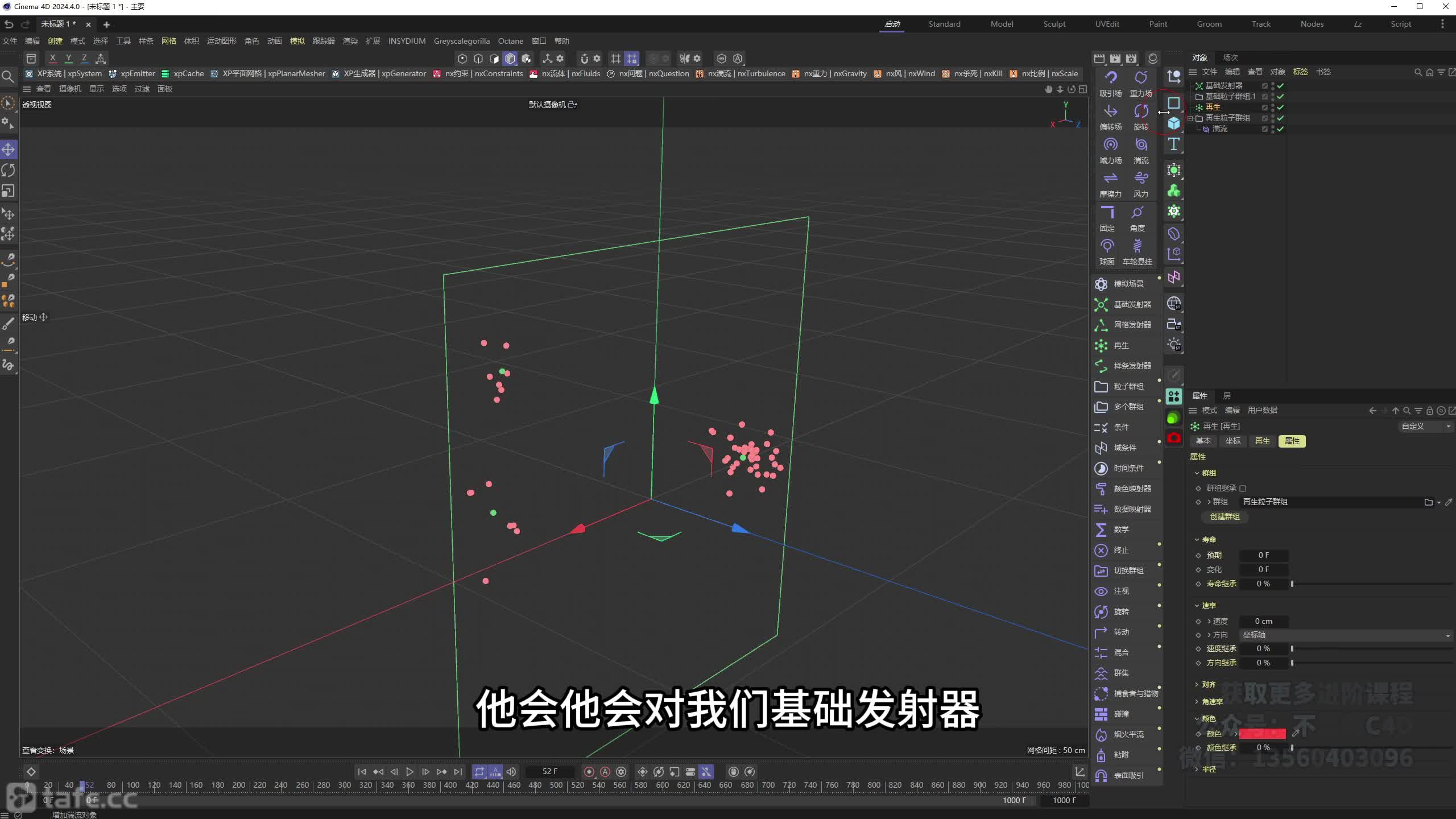Lock the X axis in toolbar
Screen dimensions: 1456x819
(52, 58)
